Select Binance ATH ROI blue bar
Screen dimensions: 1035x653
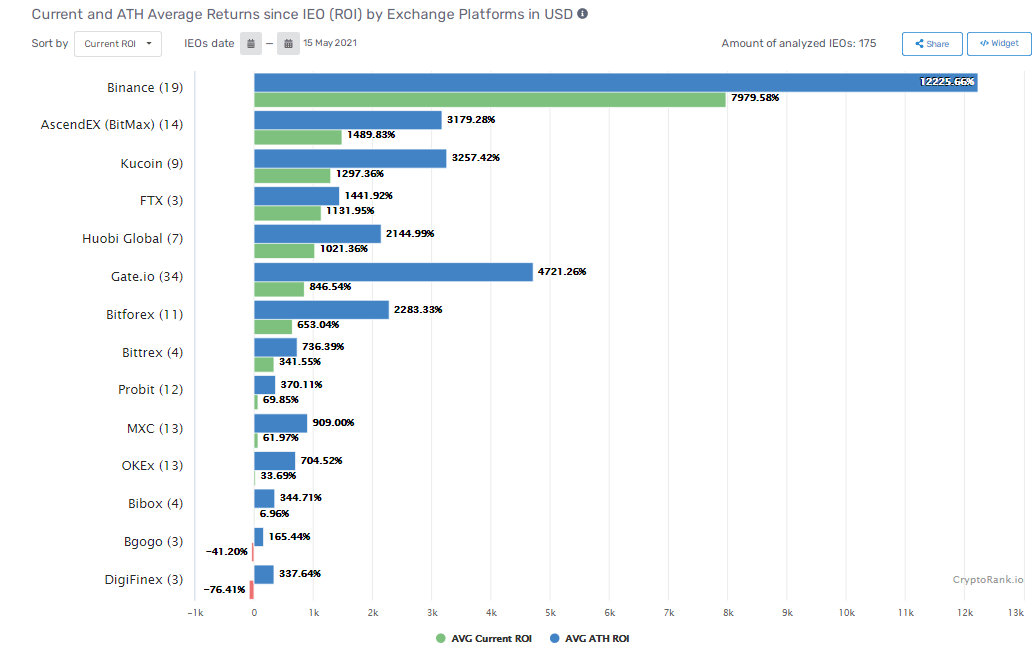coord(615,83)
